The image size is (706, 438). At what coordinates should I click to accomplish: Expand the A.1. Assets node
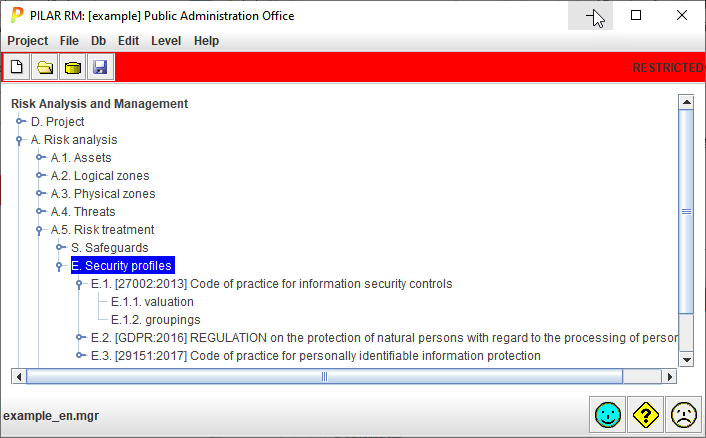[40, 158]
